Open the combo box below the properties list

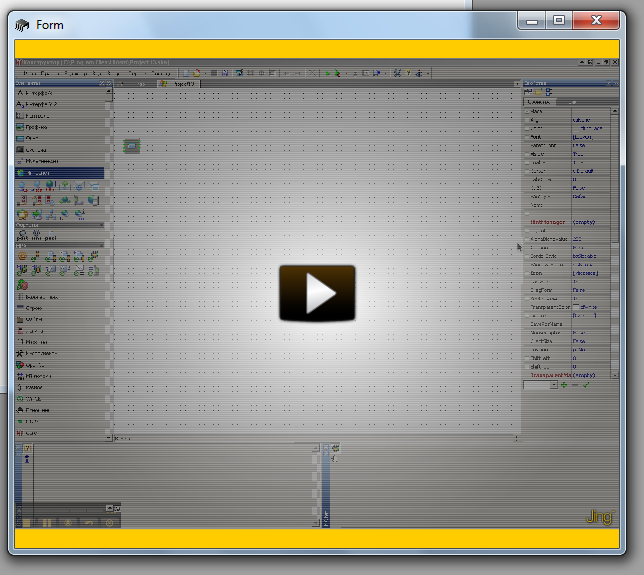[553, 385]
